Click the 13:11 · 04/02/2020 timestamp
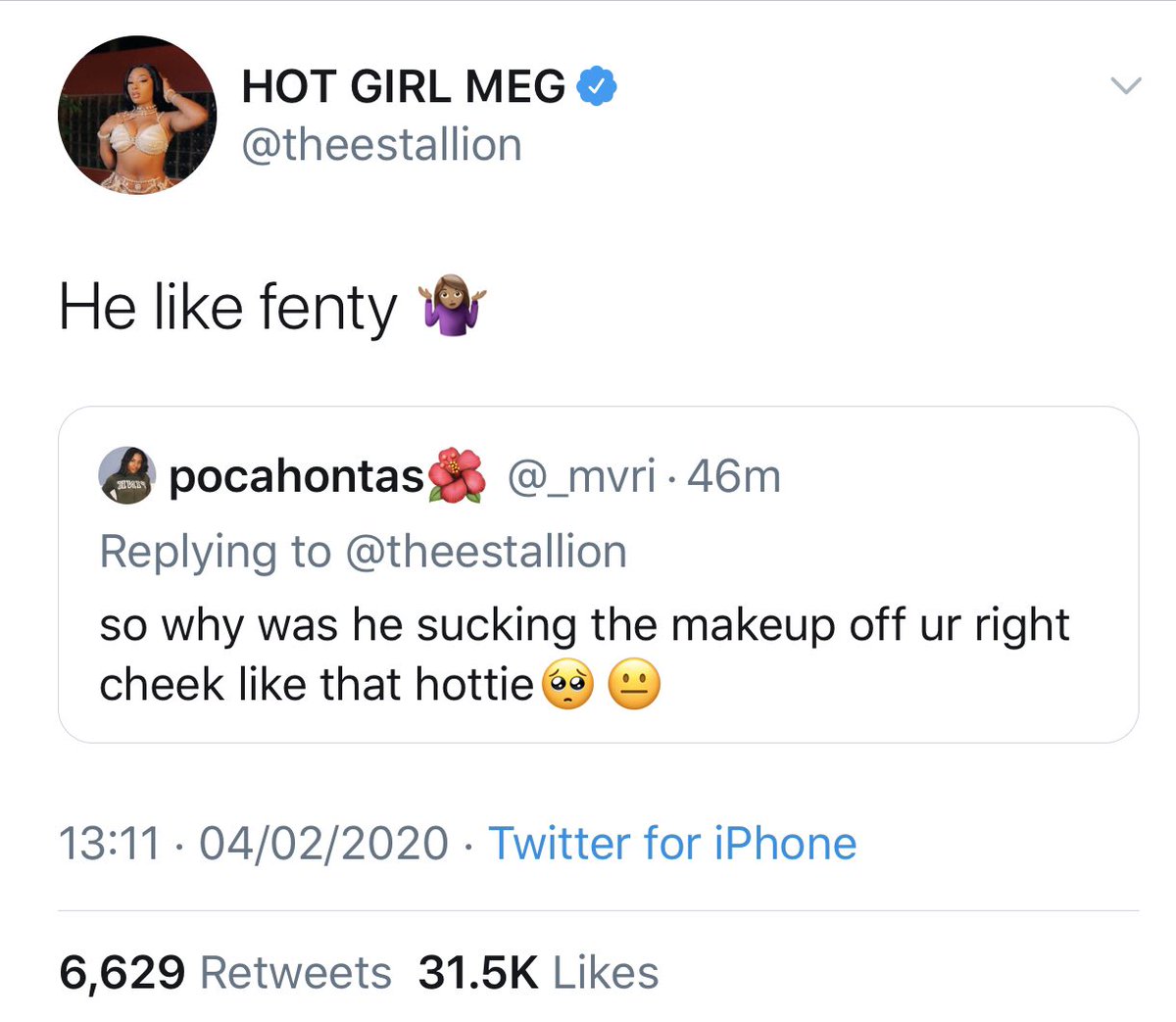 [254, 844]
